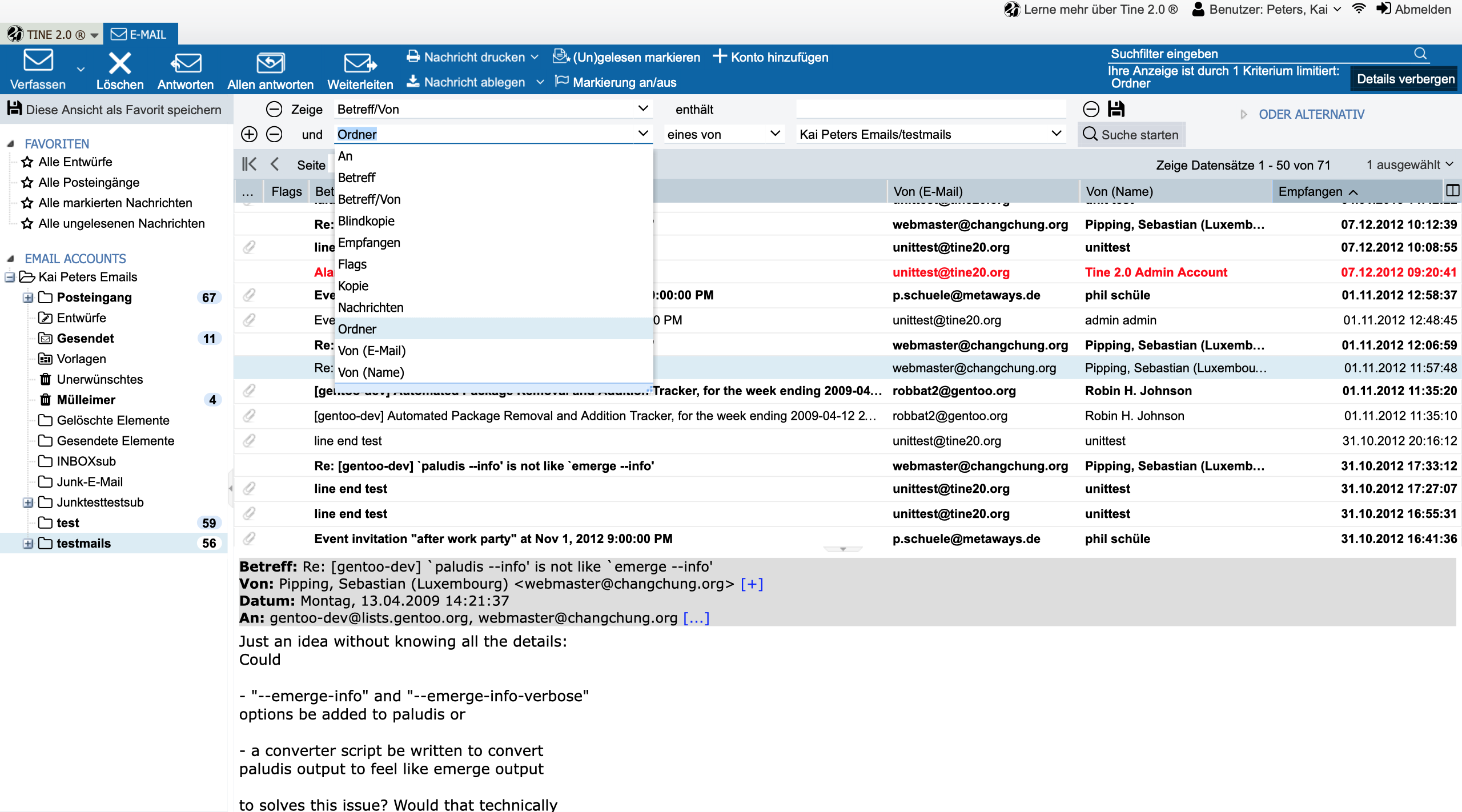Collapse the Kai Peters Emails account

click(10, 277)
